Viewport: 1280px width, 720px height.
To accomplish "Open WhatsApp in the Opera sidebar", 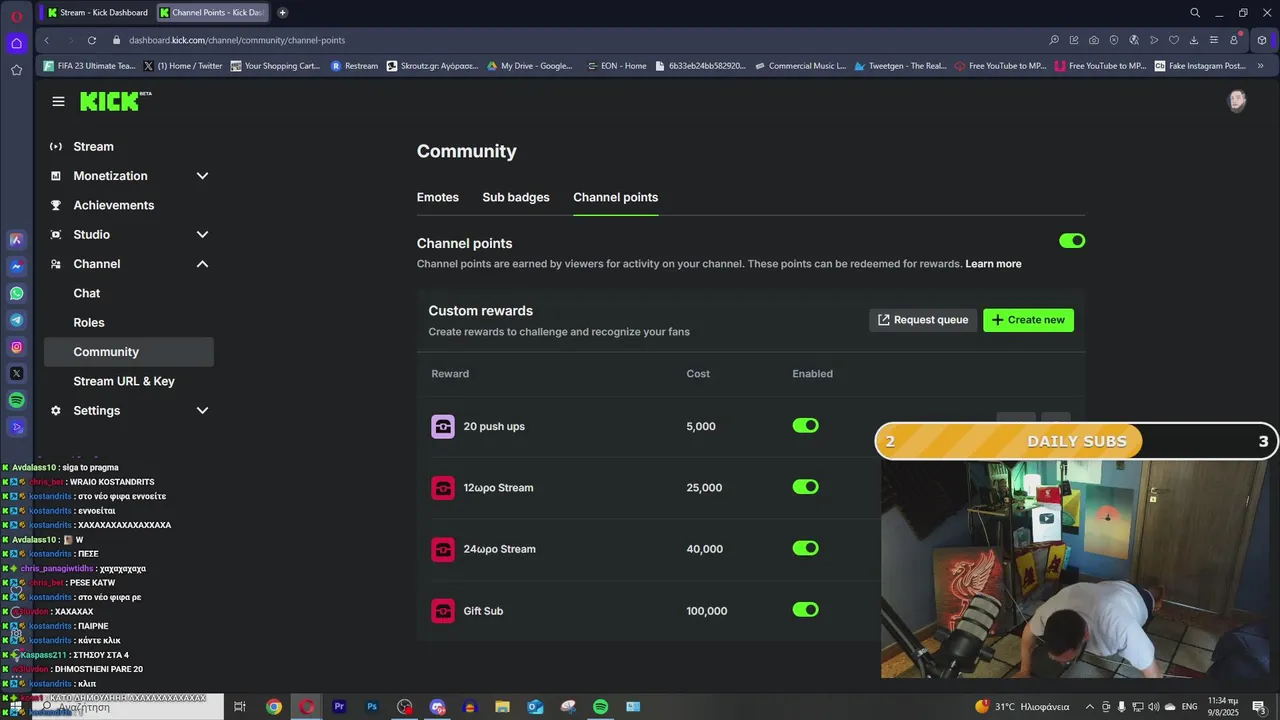I will pos(16,293).
